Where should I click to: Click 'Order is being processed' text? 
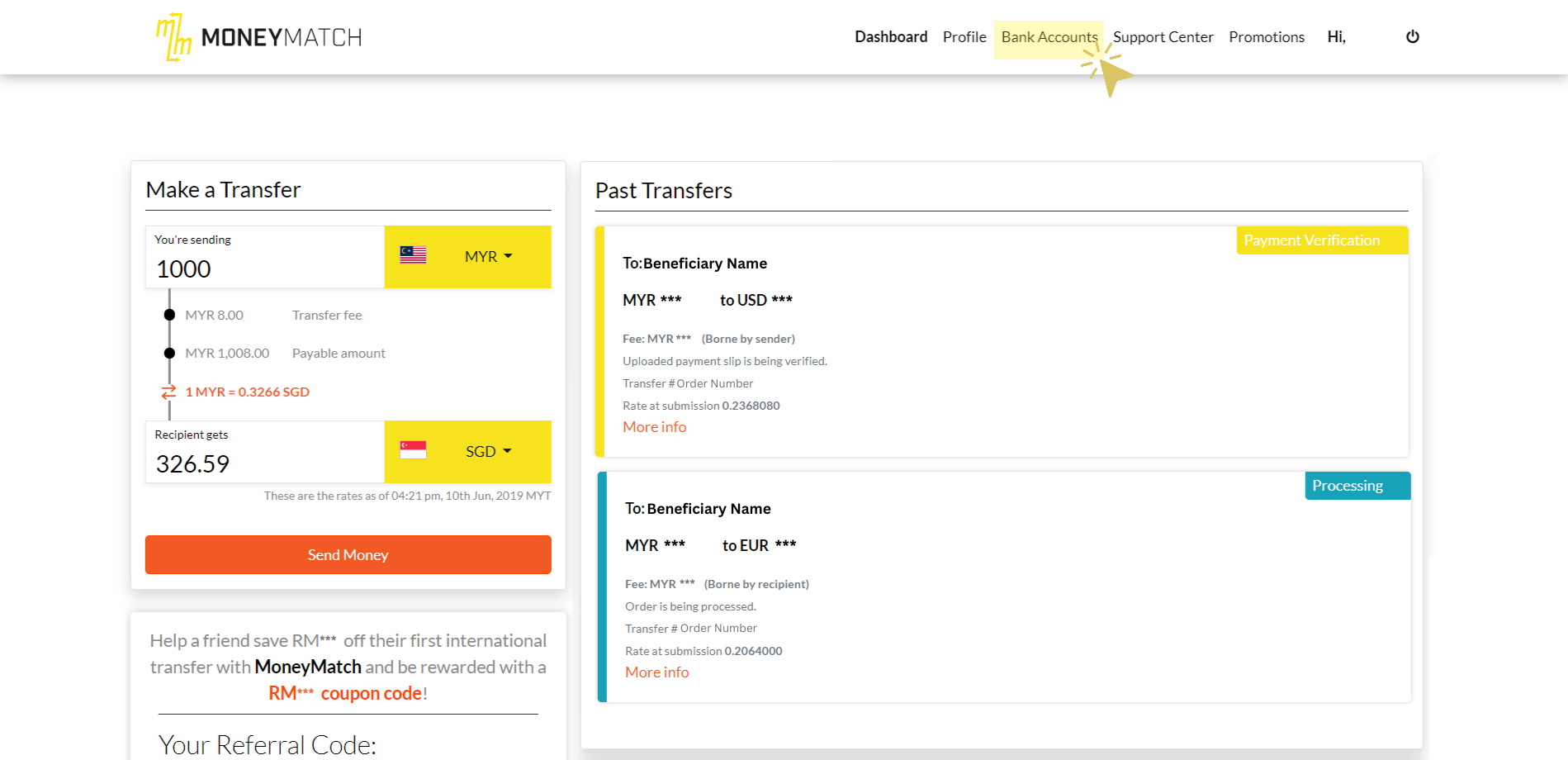click(x=690, y=606)
